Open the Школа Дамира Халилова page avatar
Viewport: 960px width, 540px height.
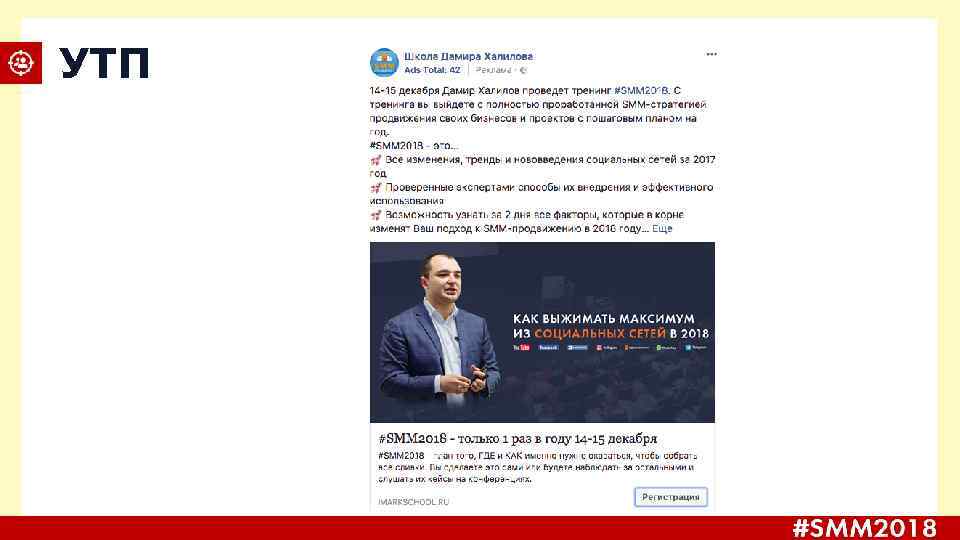click(x=384, y=62)
